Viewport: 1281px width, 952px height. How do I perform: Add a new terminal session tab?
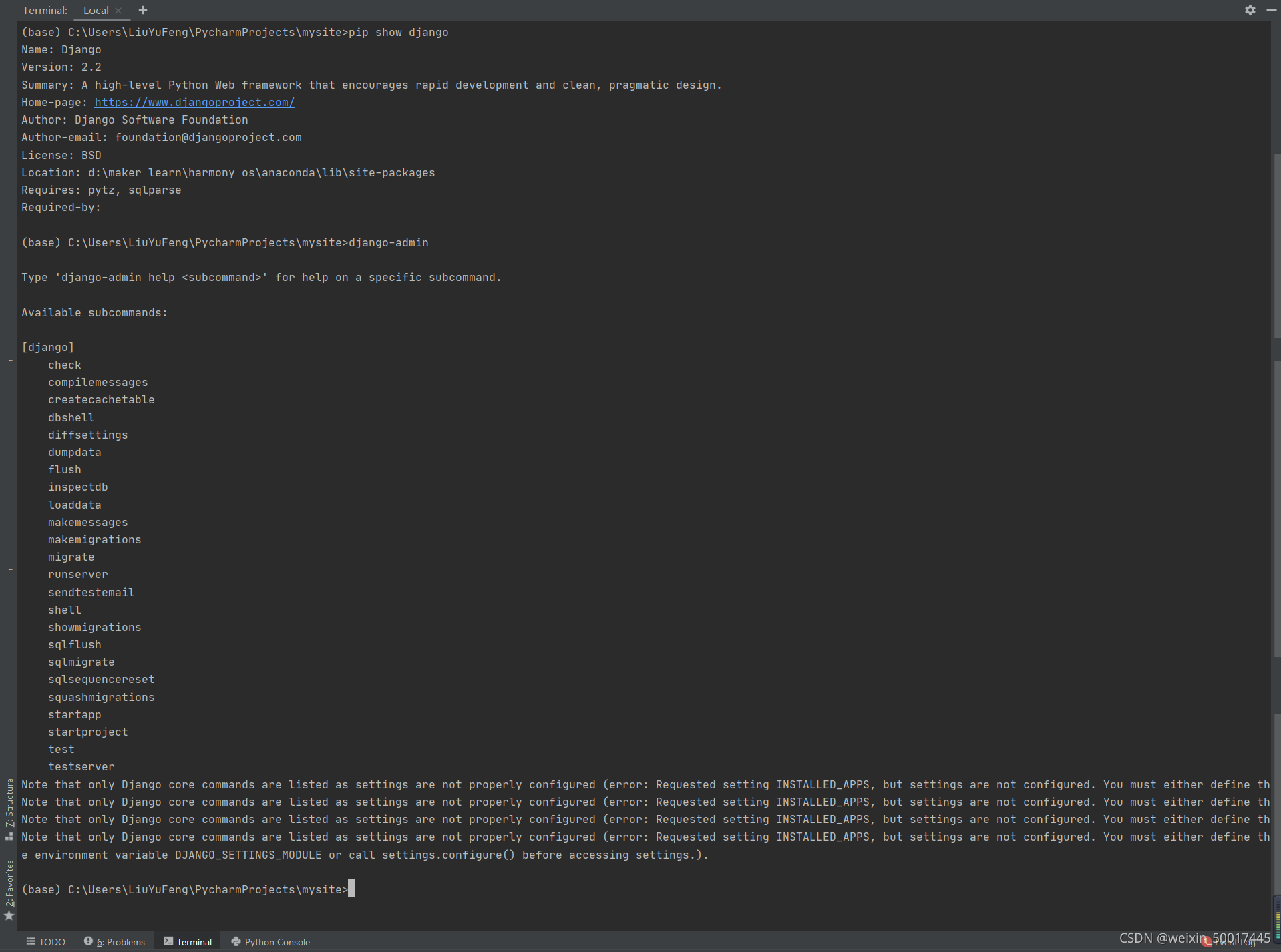(143, 10)
